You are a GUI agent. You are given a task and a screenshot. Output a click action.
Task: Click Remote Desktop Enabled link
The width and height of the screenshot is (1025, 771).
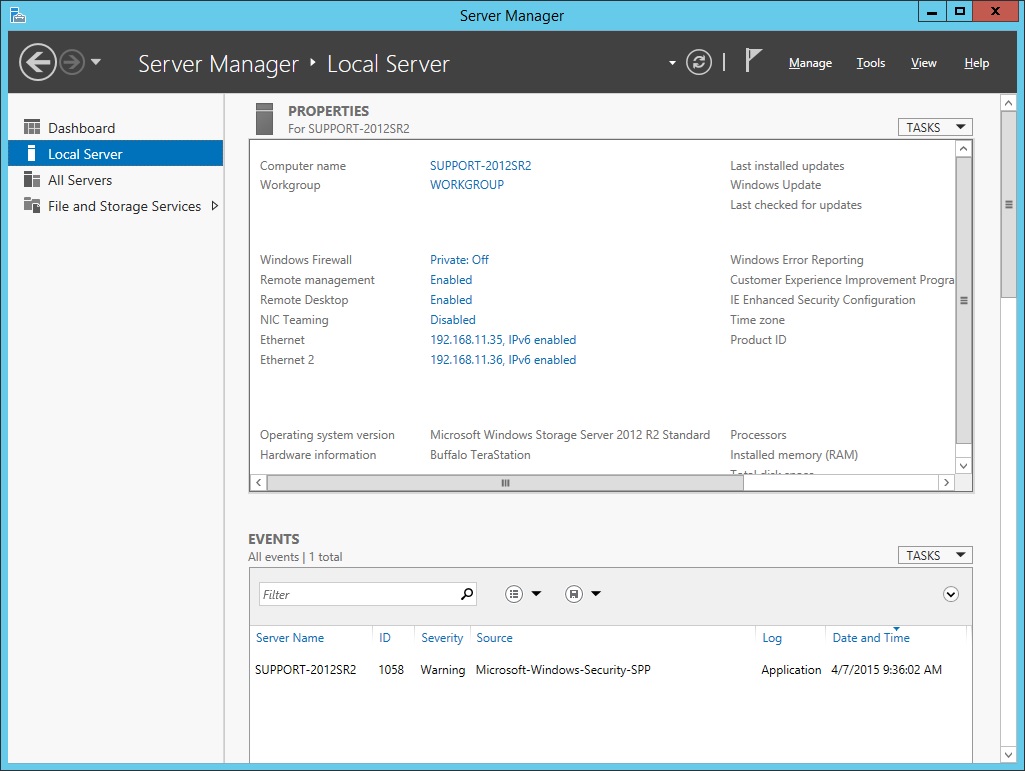[x=451, y=300]
